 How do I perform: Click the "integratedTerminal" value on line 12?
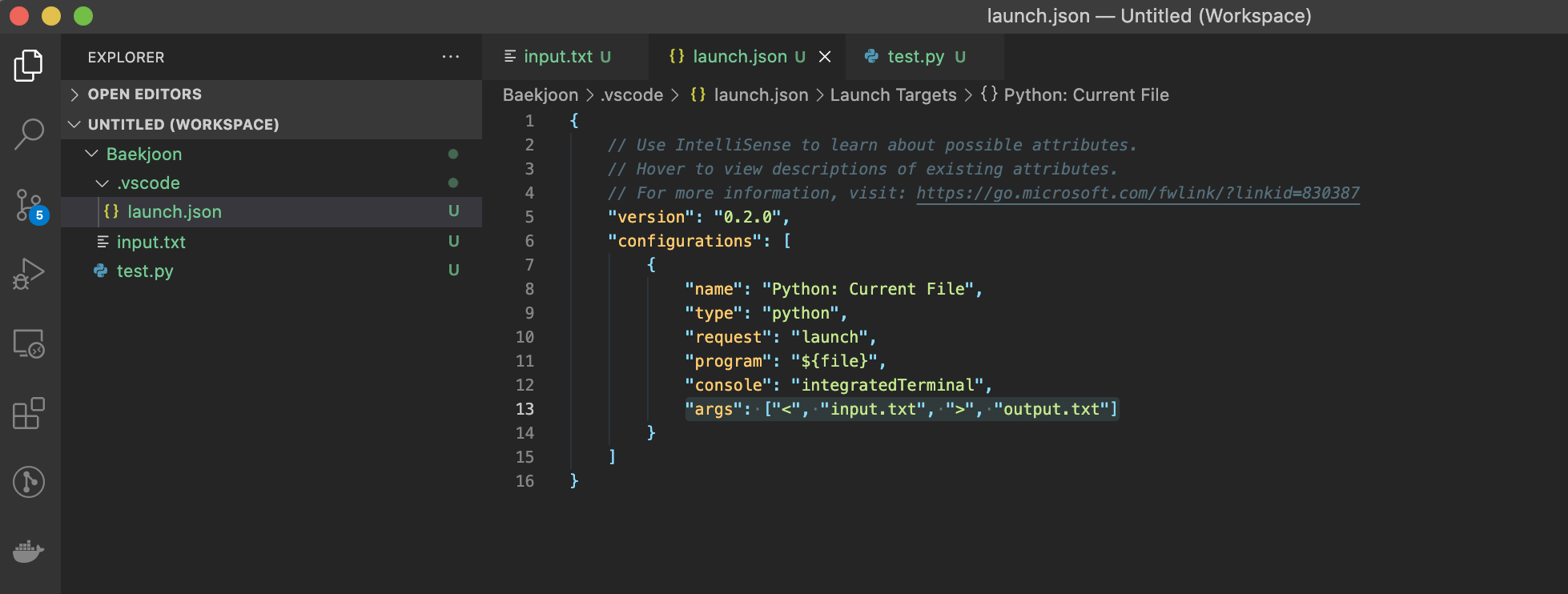(887, 385)
